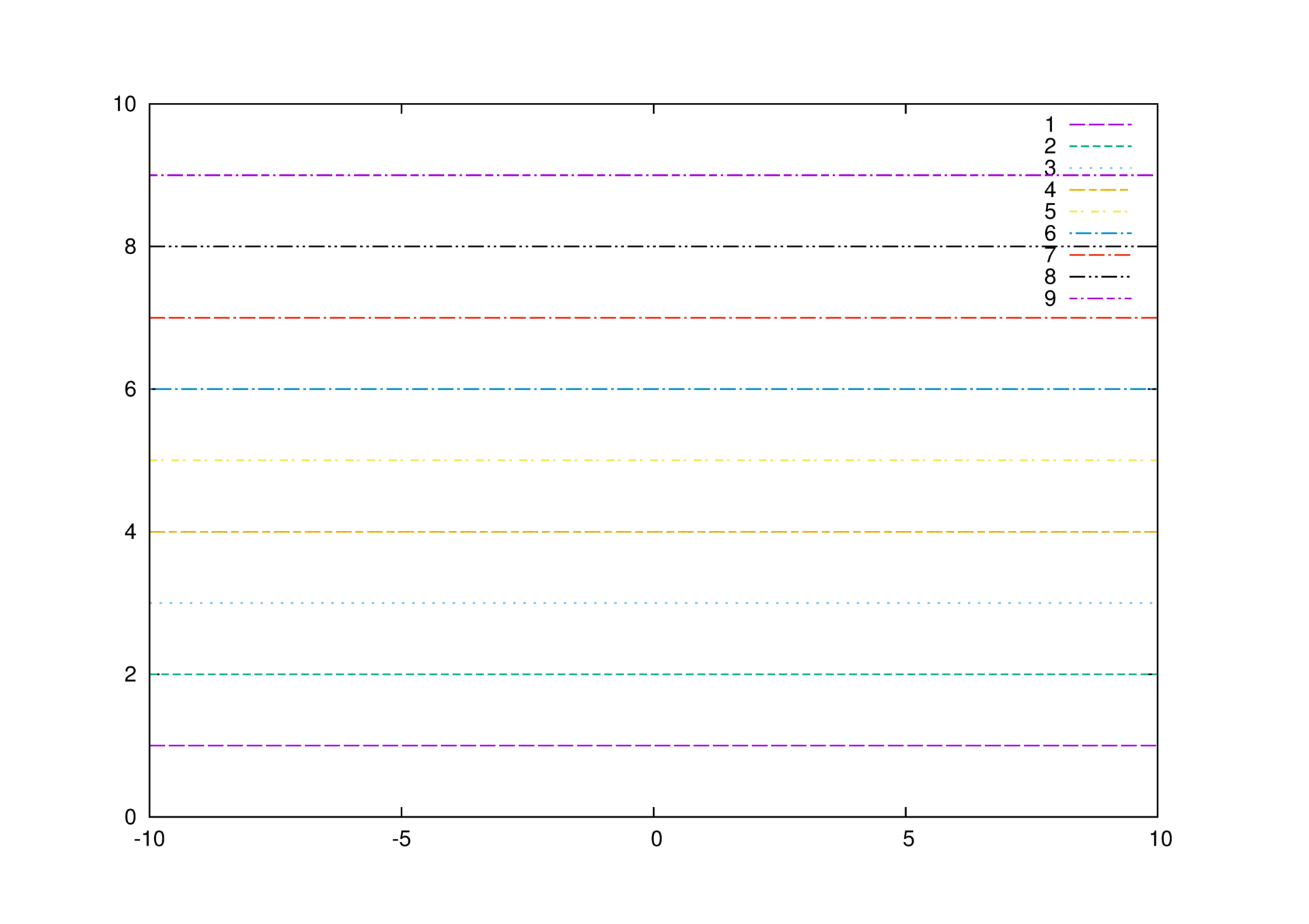Click x-axis tick label 0
1309x924 pixels.
coord(656,840)
